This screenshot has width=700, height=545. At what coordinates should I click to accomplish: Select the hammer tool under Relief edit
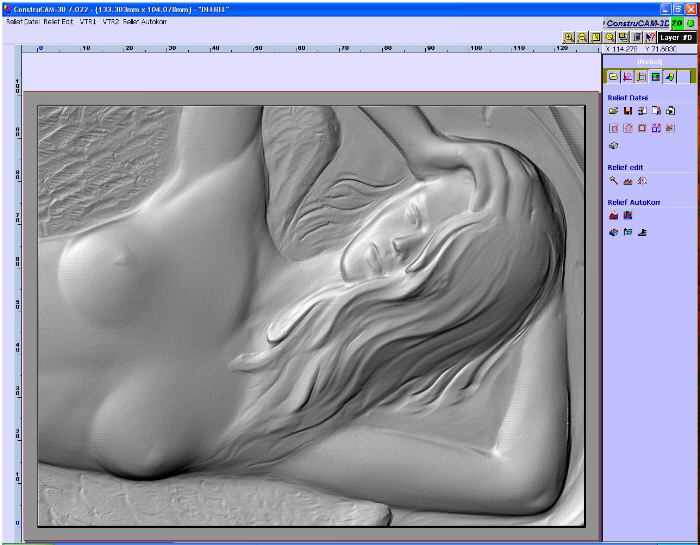(x=613, y=181)
